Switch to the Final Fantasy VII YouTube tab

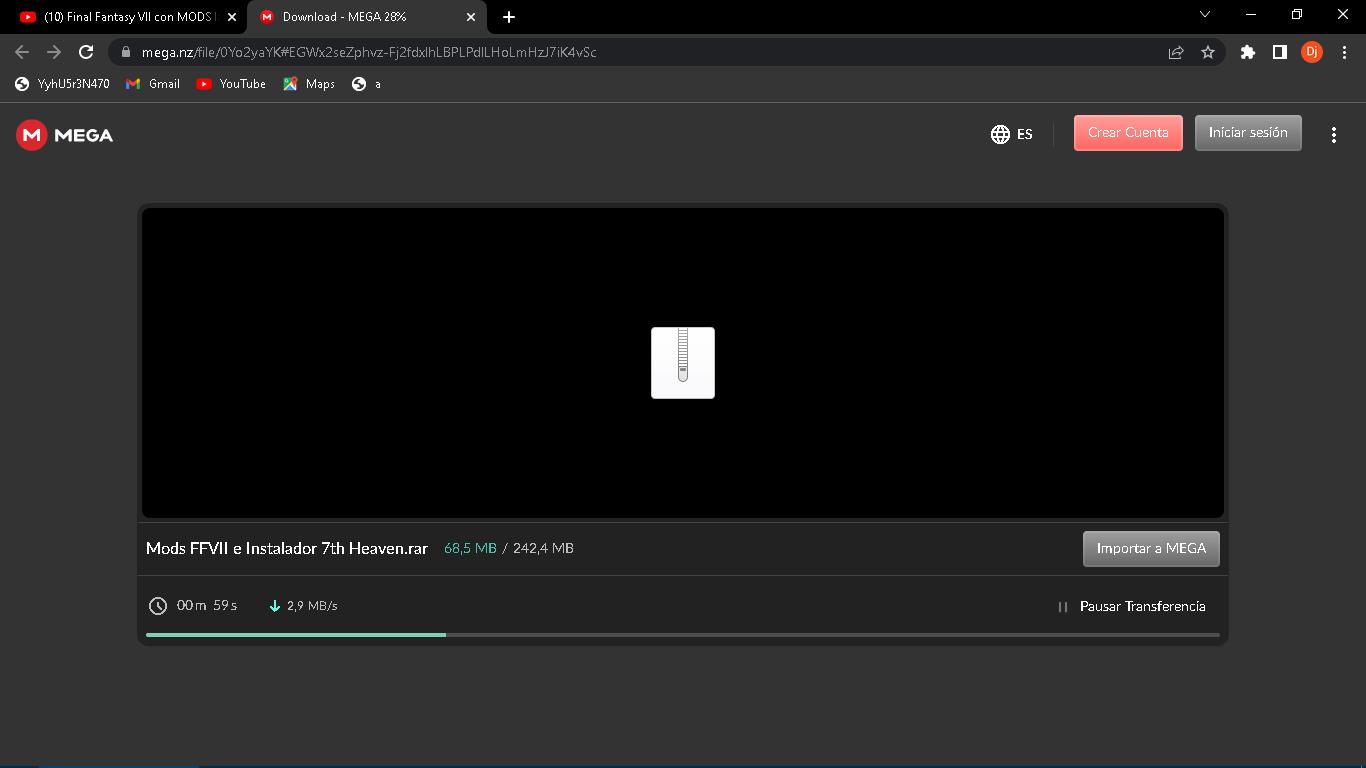tap(125, 17)
